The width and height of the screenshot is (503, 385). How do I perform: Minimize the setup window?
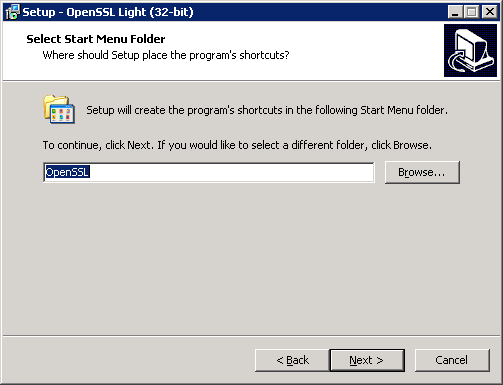[x=455, y=12]
